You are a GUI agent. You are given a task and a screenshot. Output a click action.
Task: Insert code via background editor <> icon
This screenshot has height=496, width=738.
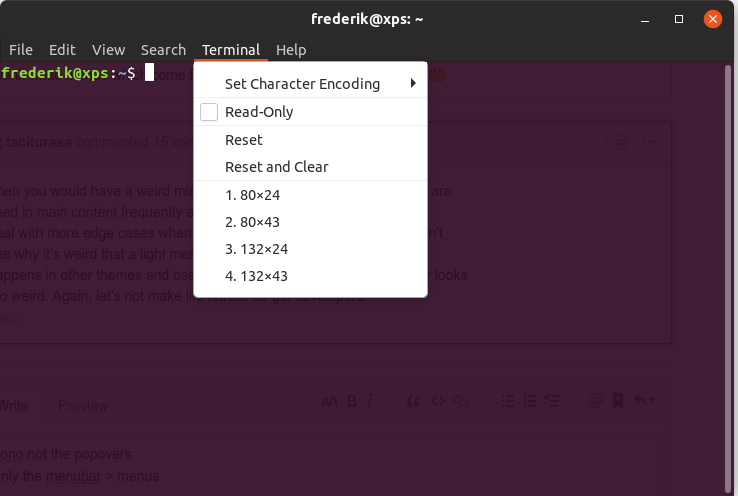pyautogui.click(x=438, y=401)
